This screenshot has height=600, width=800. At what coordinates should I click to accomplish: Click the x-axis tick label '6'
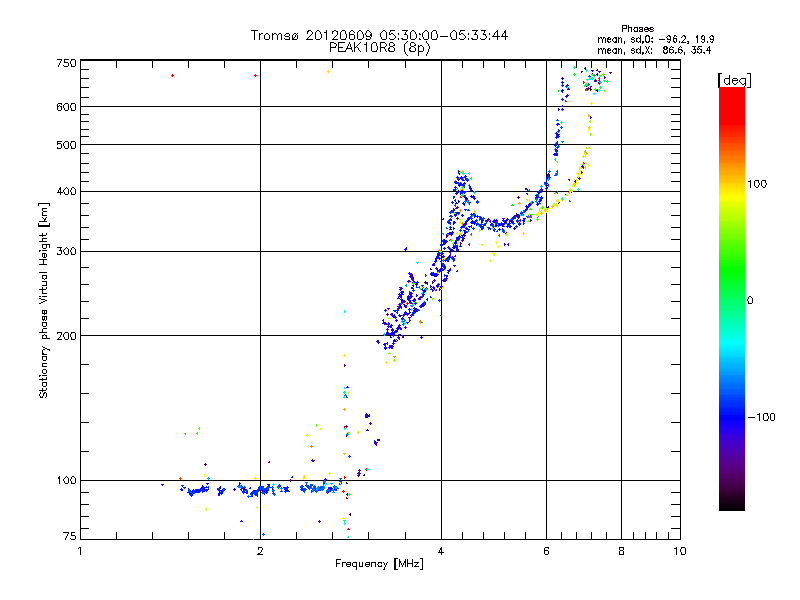[546, 552]
